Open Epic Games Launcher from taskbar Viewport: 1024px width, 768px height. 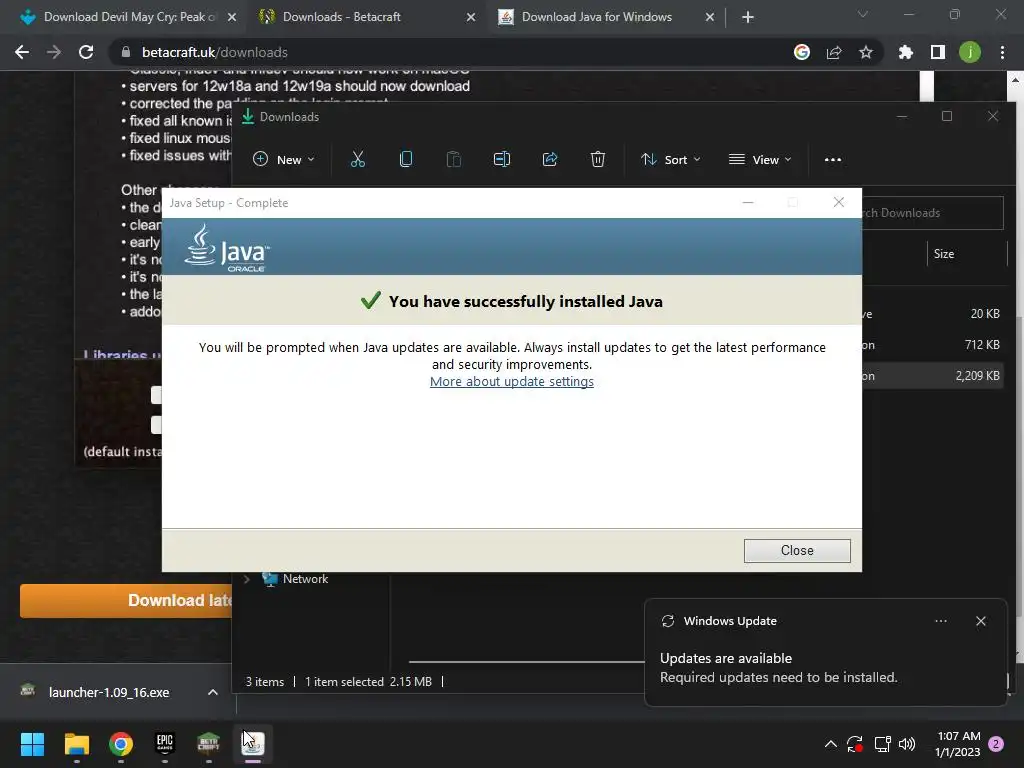coord(165,744)
